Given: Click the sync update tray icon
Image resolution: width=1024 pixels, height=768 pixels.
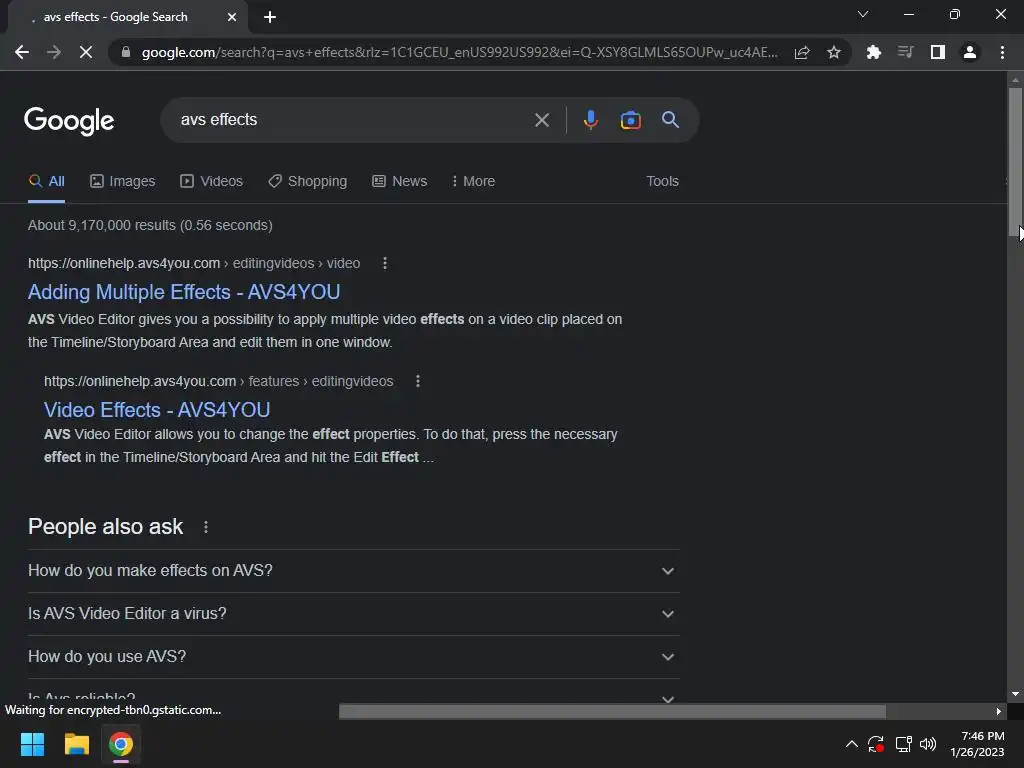Looking at the screenshot, I should pyautogui.click(x=876, y=744).
